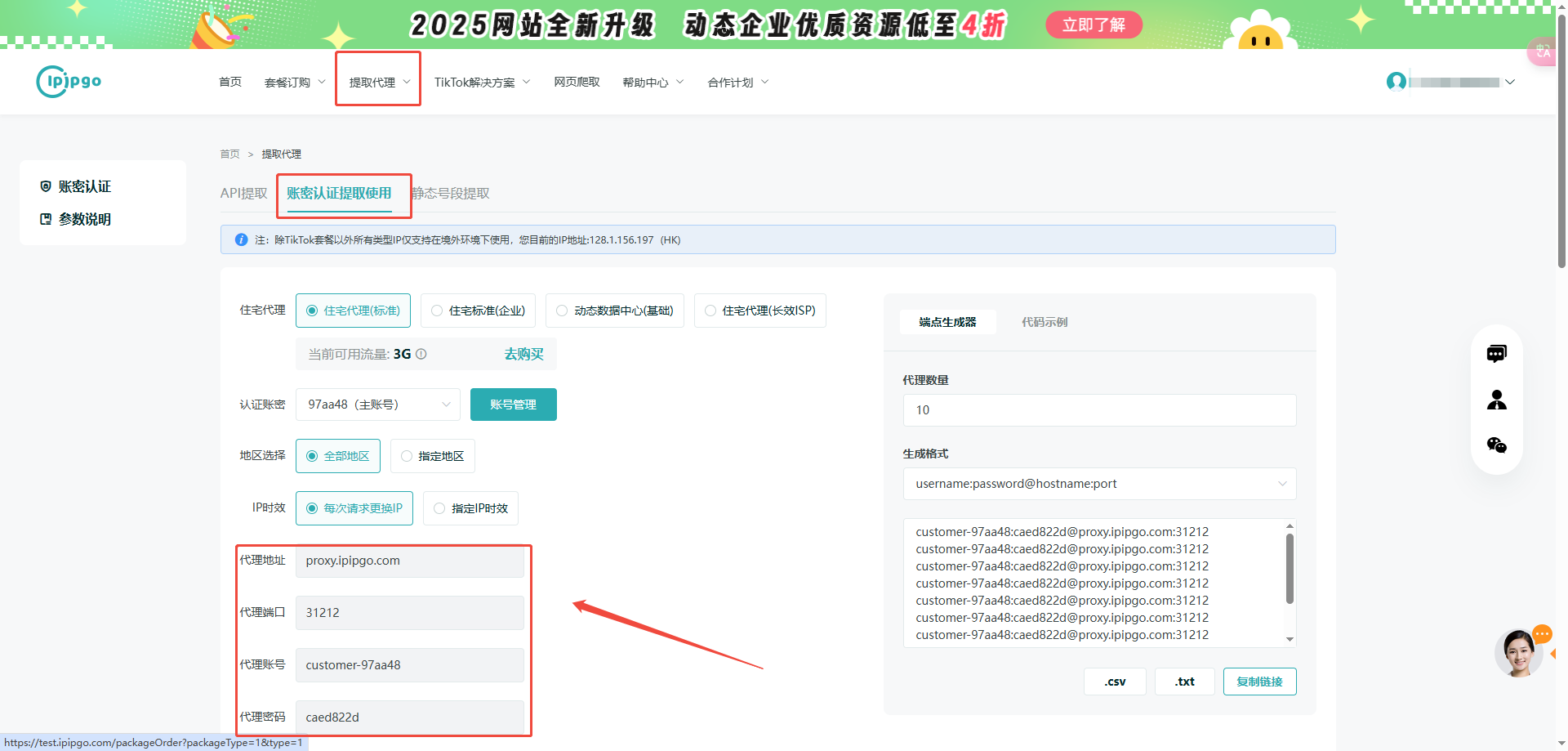Select 每次请求更换IP option
1568x751 pixels.
pos(354,508)
